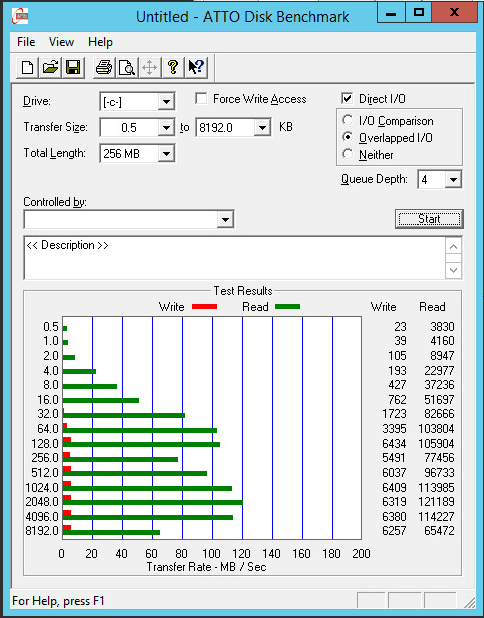The width and height of the screenshot is (484, 618).
Task: Save results with the floppy disk icon
Action: (73, 67)
